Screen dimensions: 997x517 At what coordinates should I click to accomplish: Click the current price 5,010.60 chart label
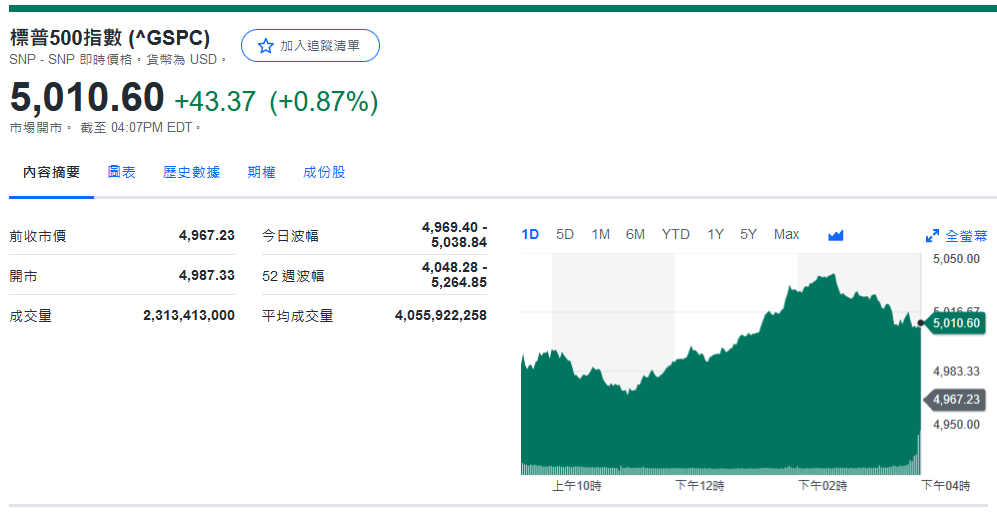pos(956,323)
